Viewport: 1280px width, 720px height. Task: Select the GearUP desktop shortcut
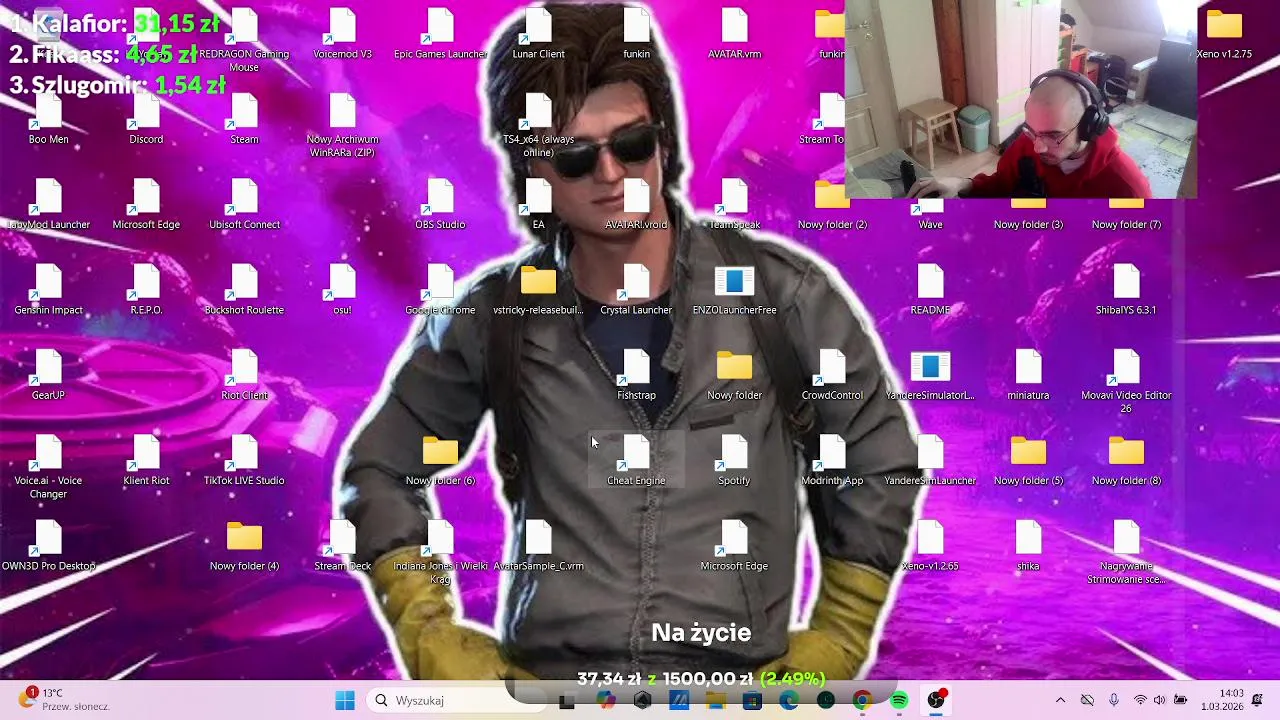(x=48, y=377)
